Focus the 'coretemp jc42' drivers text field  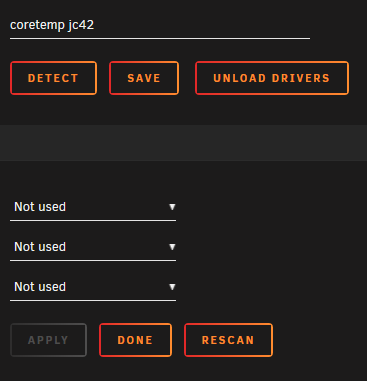pyautogui.click(x=160, y=26)
